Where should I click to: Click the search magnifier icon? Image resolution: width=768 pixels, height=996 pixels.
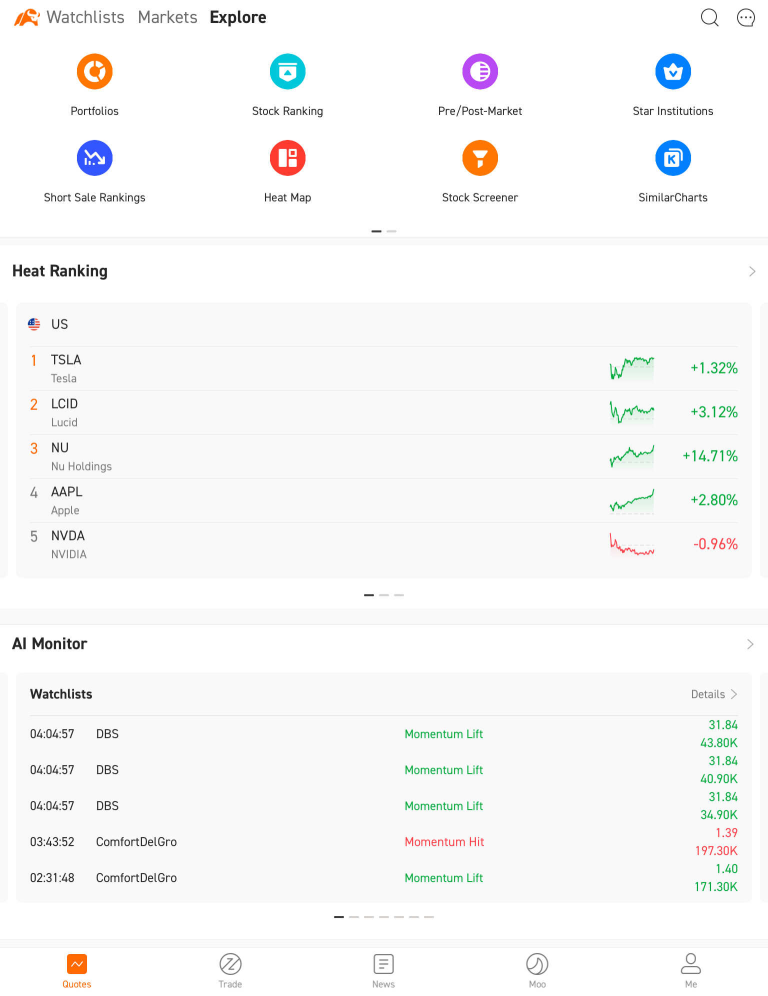[x=710, y=17]
